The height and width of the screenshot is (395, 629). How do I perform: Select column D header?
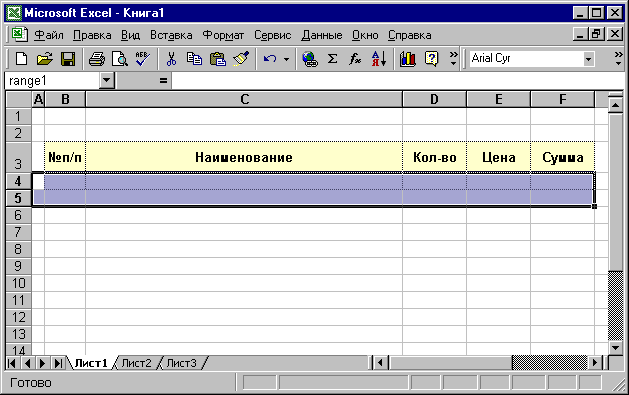point(434,99)
